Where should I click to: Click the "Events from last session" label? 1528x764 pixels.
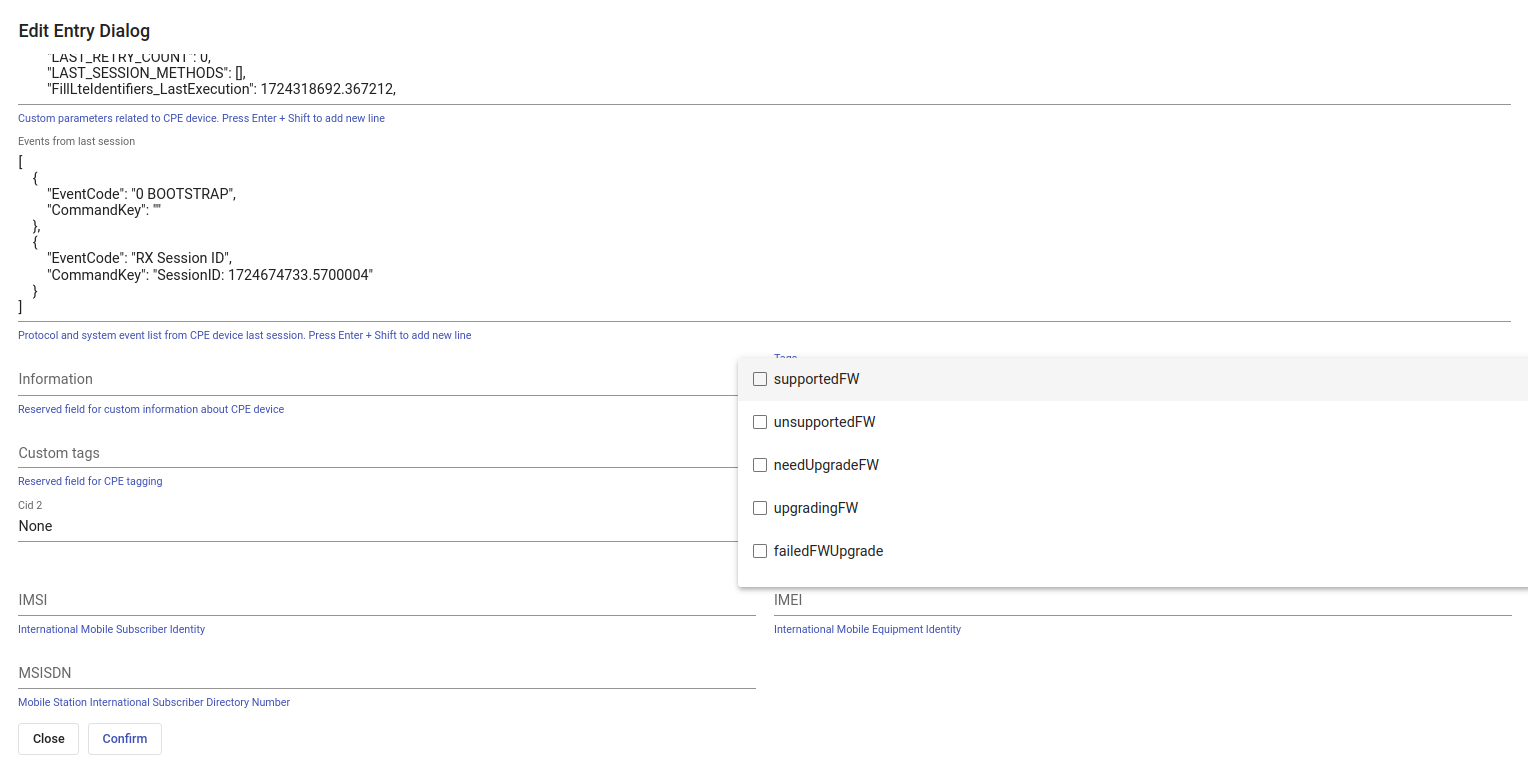tap(76, 141)
